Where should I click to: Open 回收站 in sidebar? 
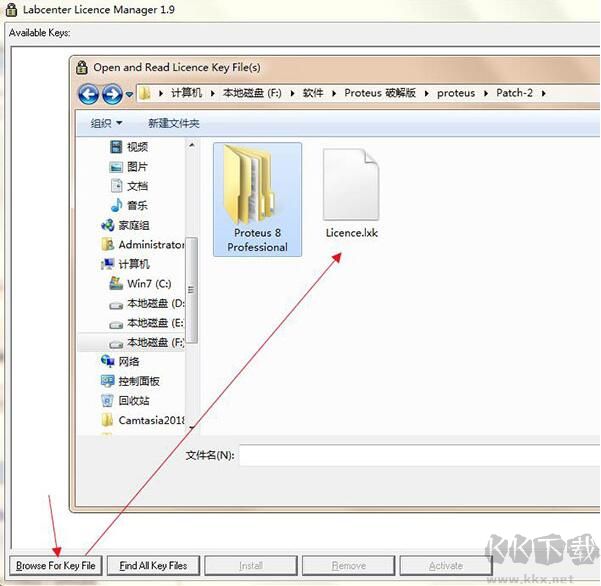coord(134,401)
